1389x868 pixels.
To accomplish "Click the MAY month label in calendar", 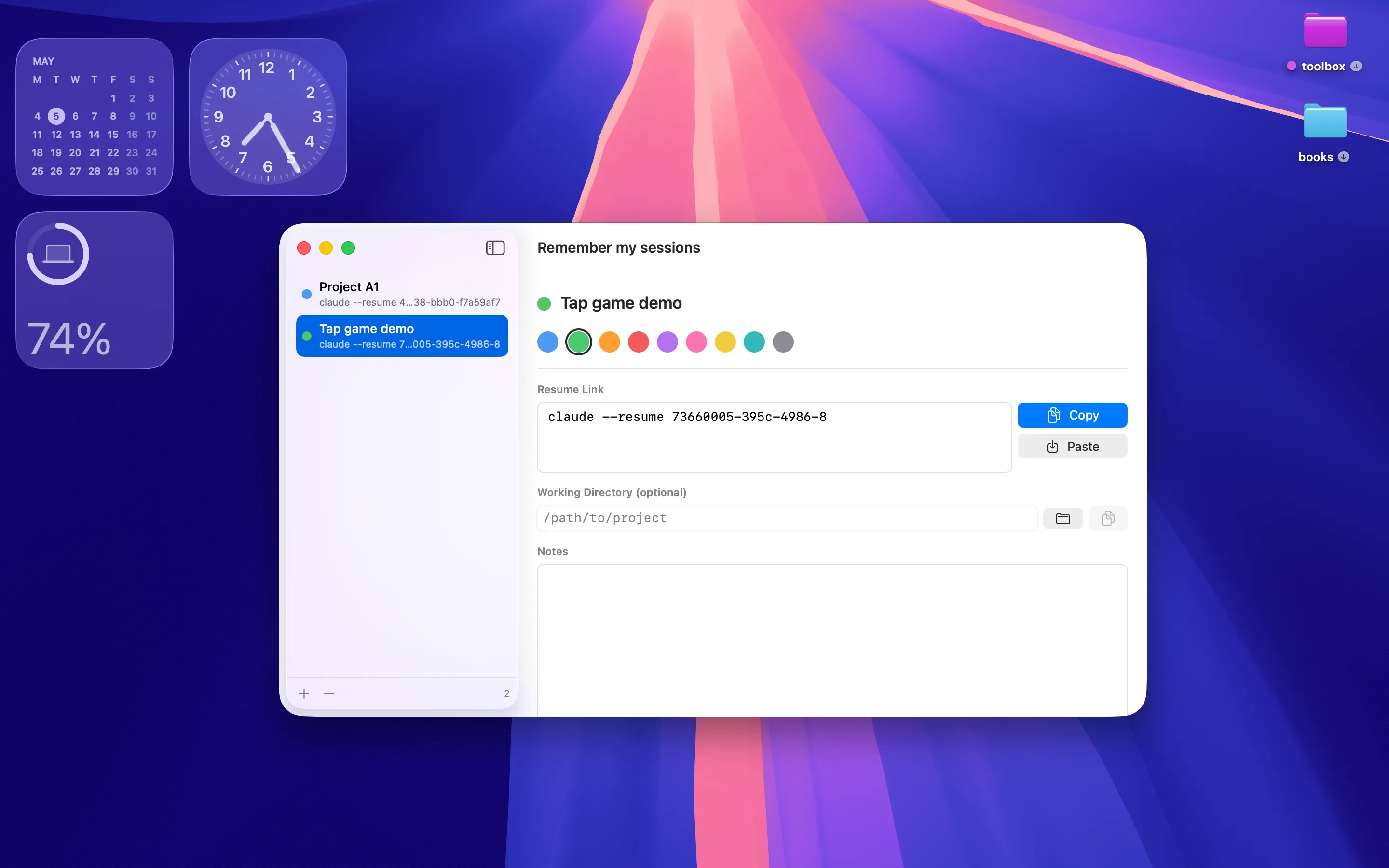I will coord(43,61).
